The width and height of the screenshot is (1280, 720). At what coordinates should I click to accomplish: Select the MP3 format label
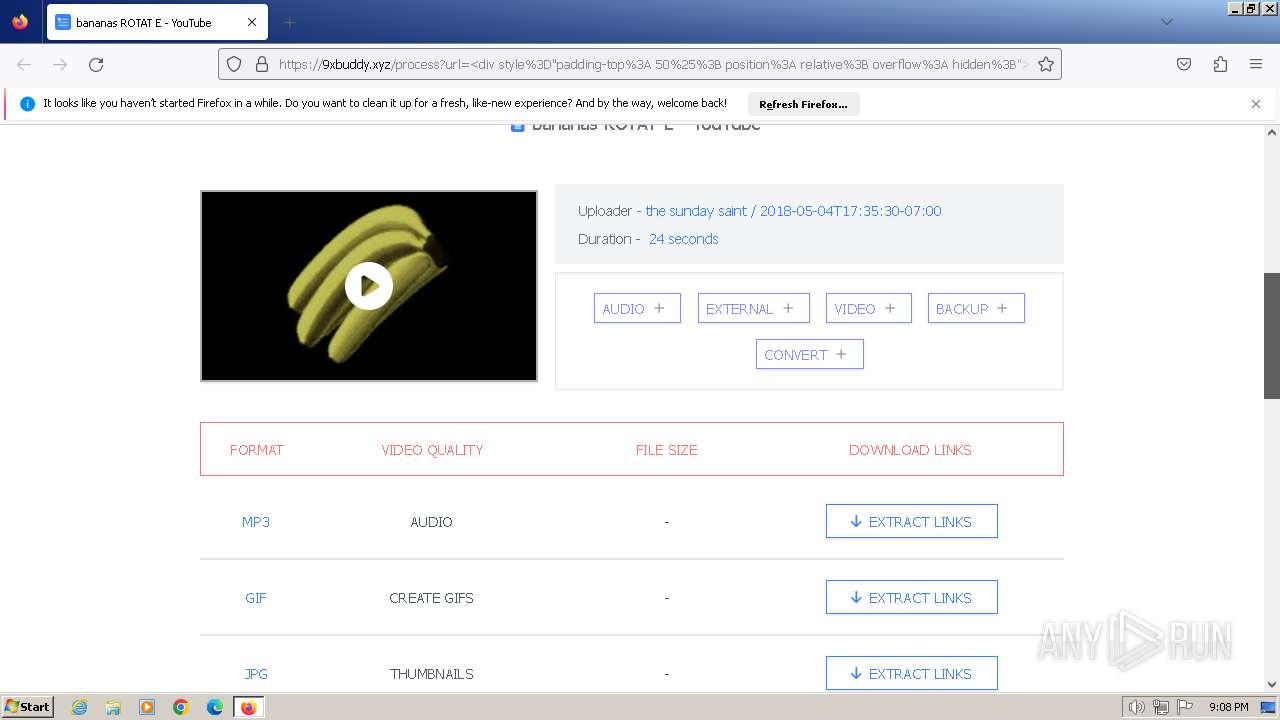point(256,522)
